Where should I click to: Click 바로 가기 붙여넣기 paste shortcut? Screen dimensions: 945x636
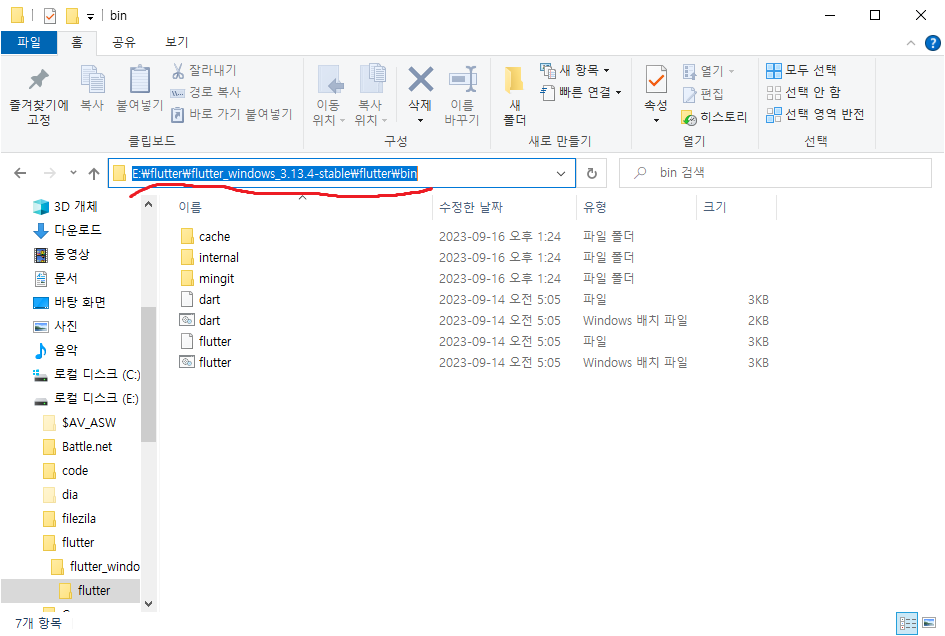232,114
